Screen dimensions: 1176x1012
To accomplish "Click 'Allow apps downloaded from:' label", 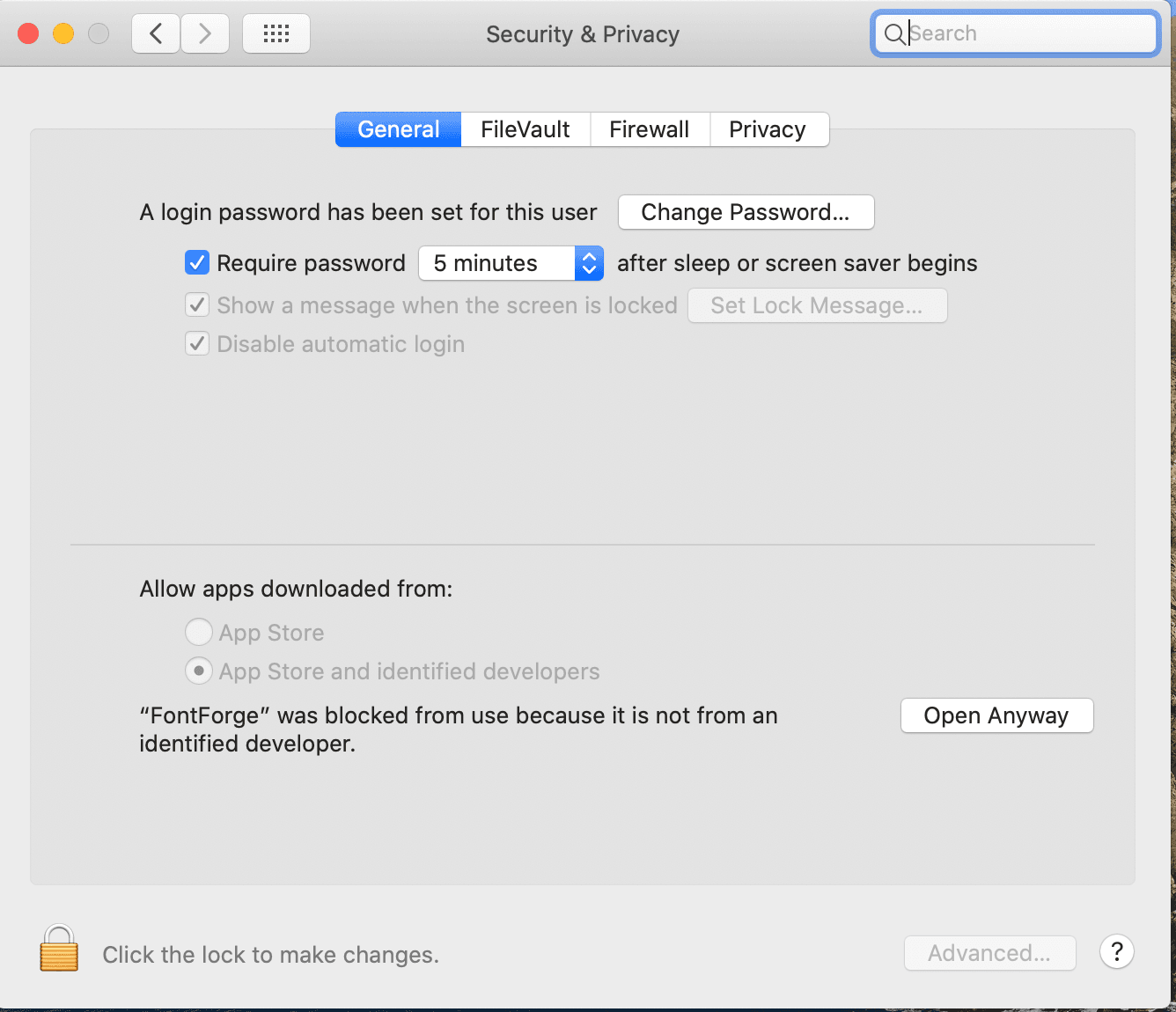I will tap(296, 589).
